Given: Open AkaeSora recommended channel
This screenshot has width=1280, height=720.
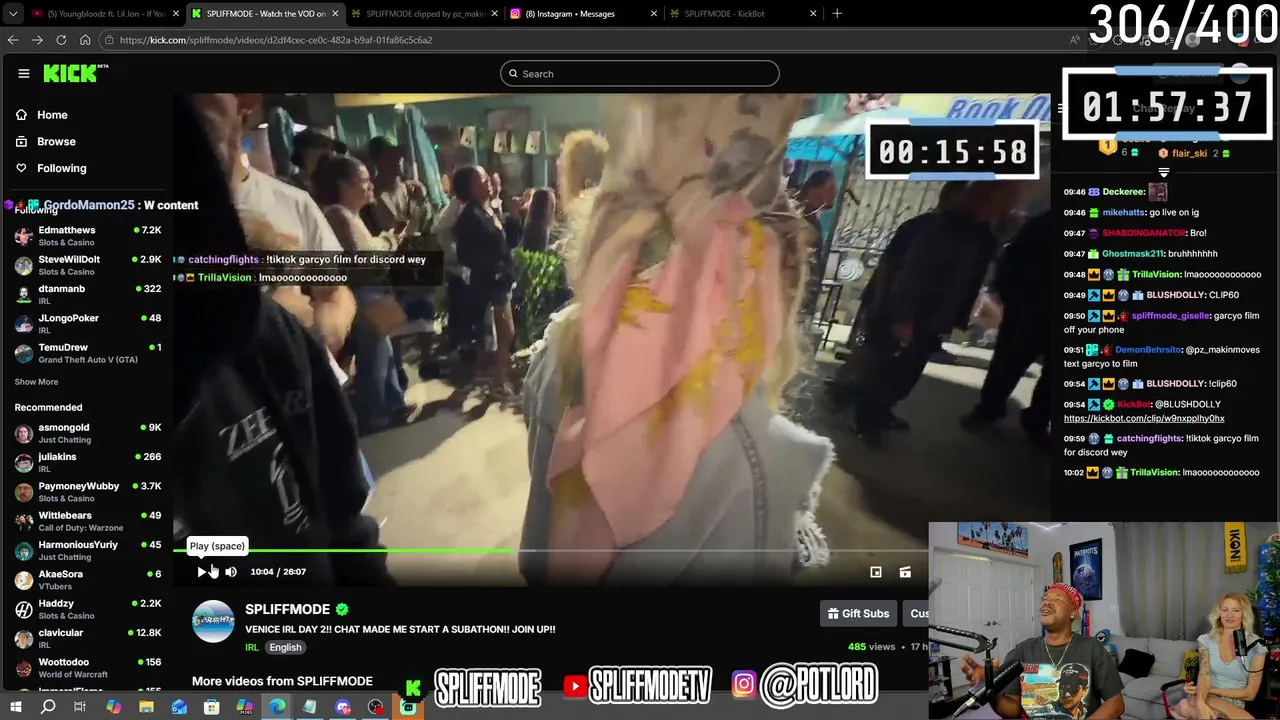Looking at the screenshot, I should 88,579.
